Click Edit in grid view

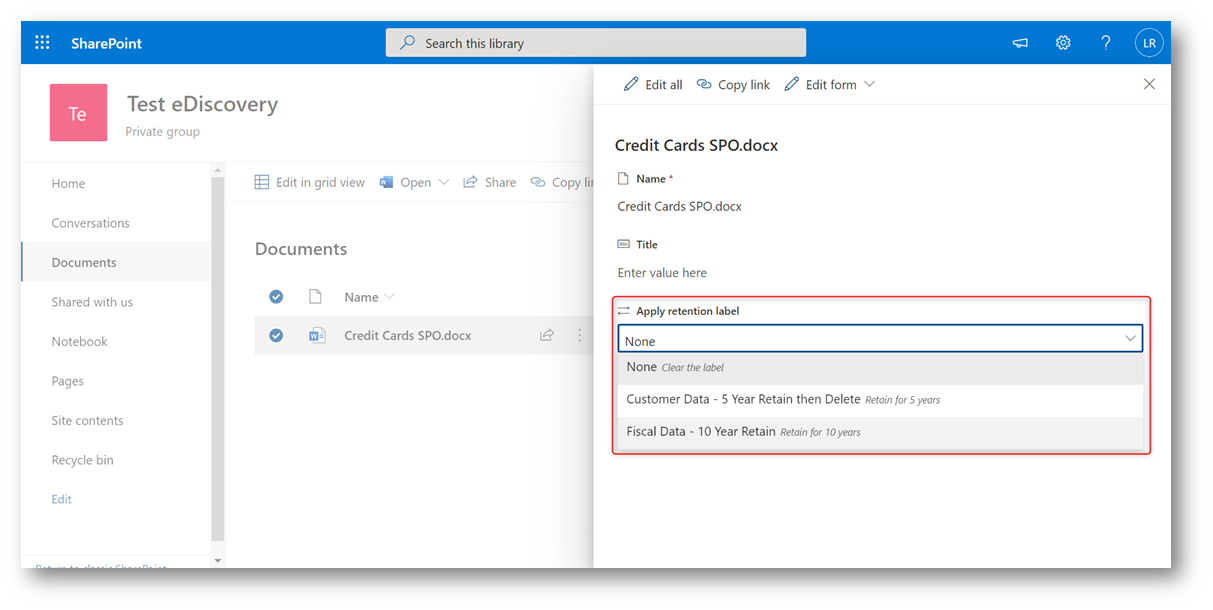tap(310, 183)
